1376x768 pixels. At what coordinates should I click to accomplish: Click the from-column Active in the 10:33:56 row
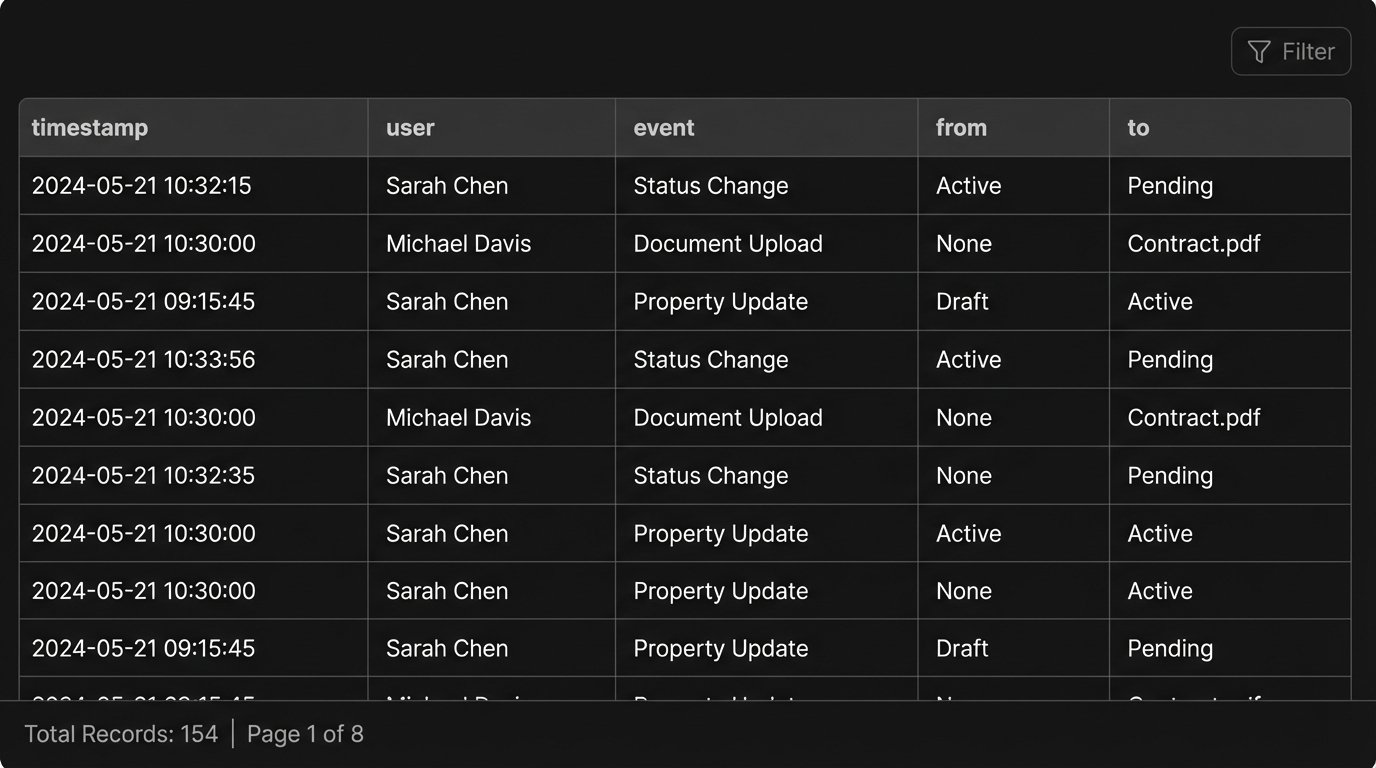click(x=968, y=360)
